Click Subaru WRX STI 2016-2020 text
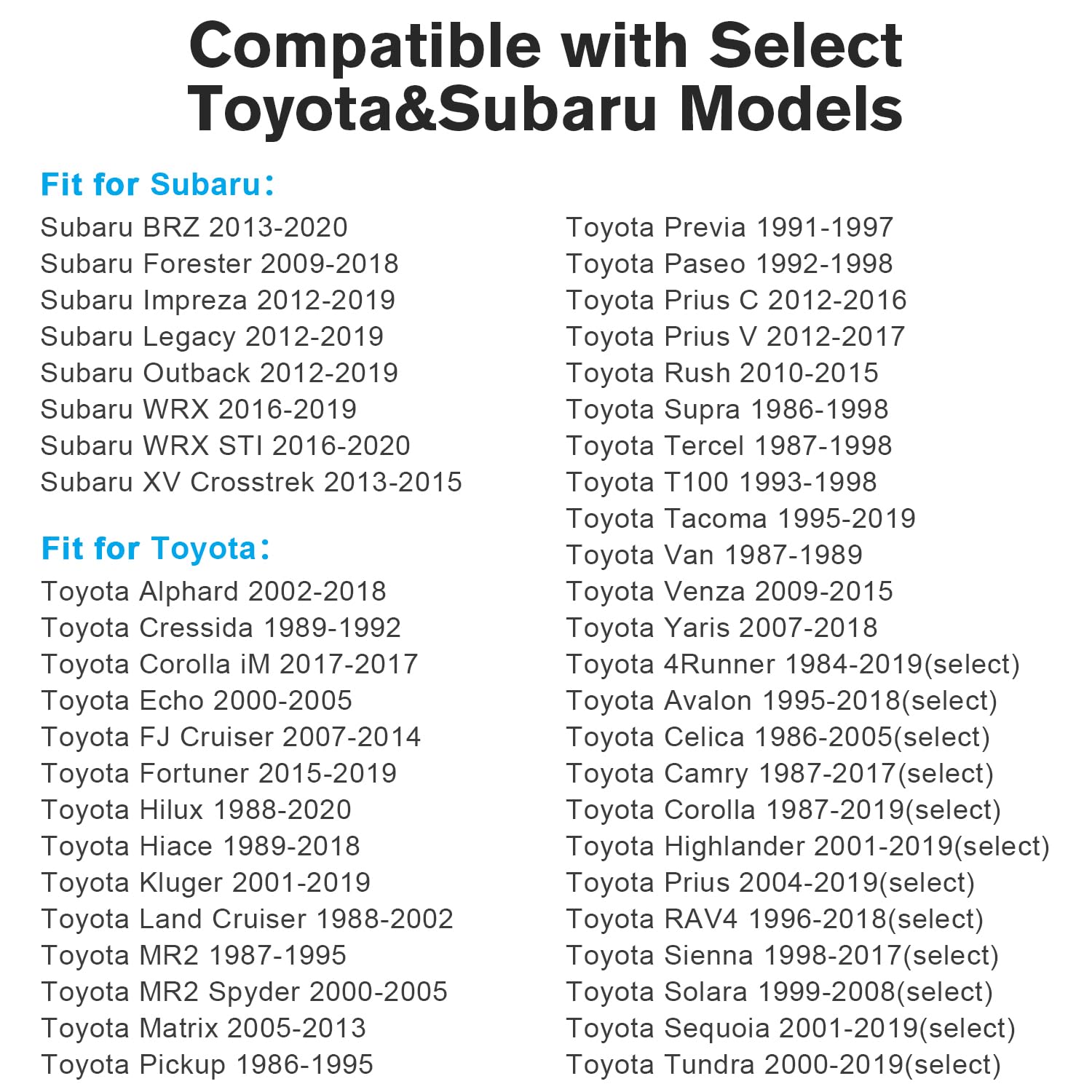Viewport: 1092px width, 1092px height. click(226, 446)
